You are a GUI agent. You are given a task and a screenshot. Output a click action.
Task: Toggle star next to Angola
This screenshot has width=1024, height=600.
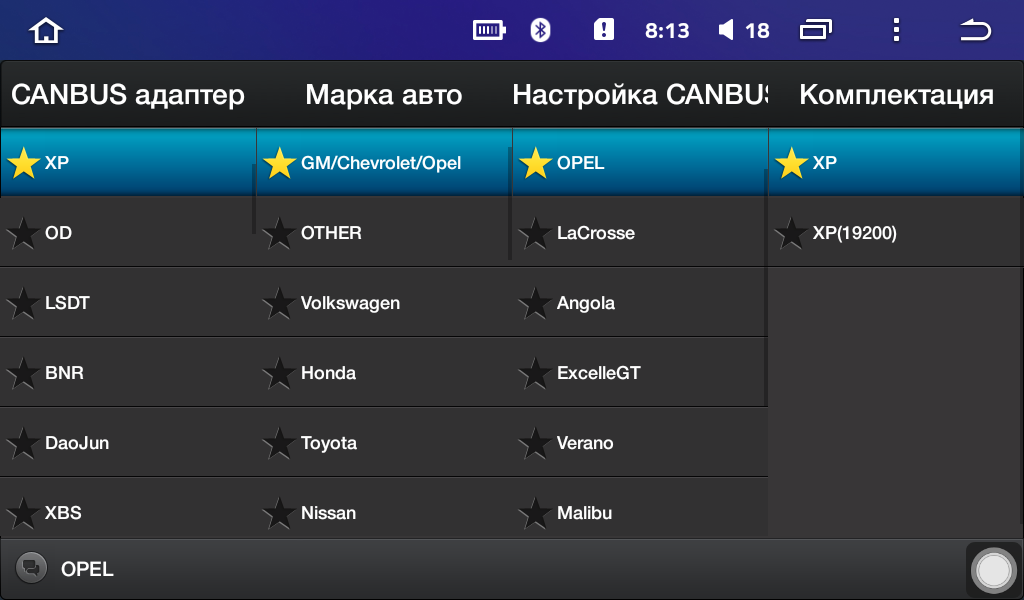pyautogui.click(x=535, y=303)
